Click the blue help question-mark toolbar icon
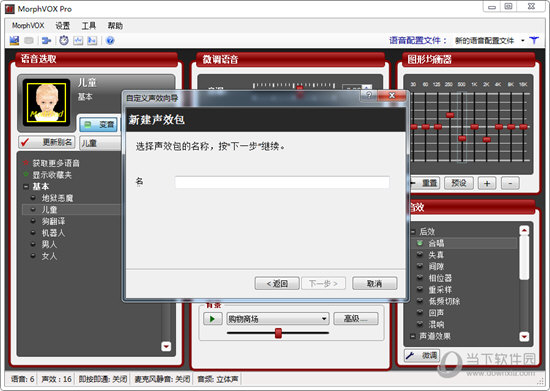This screenshot has height=391, width=550. (x=110, y=41)
